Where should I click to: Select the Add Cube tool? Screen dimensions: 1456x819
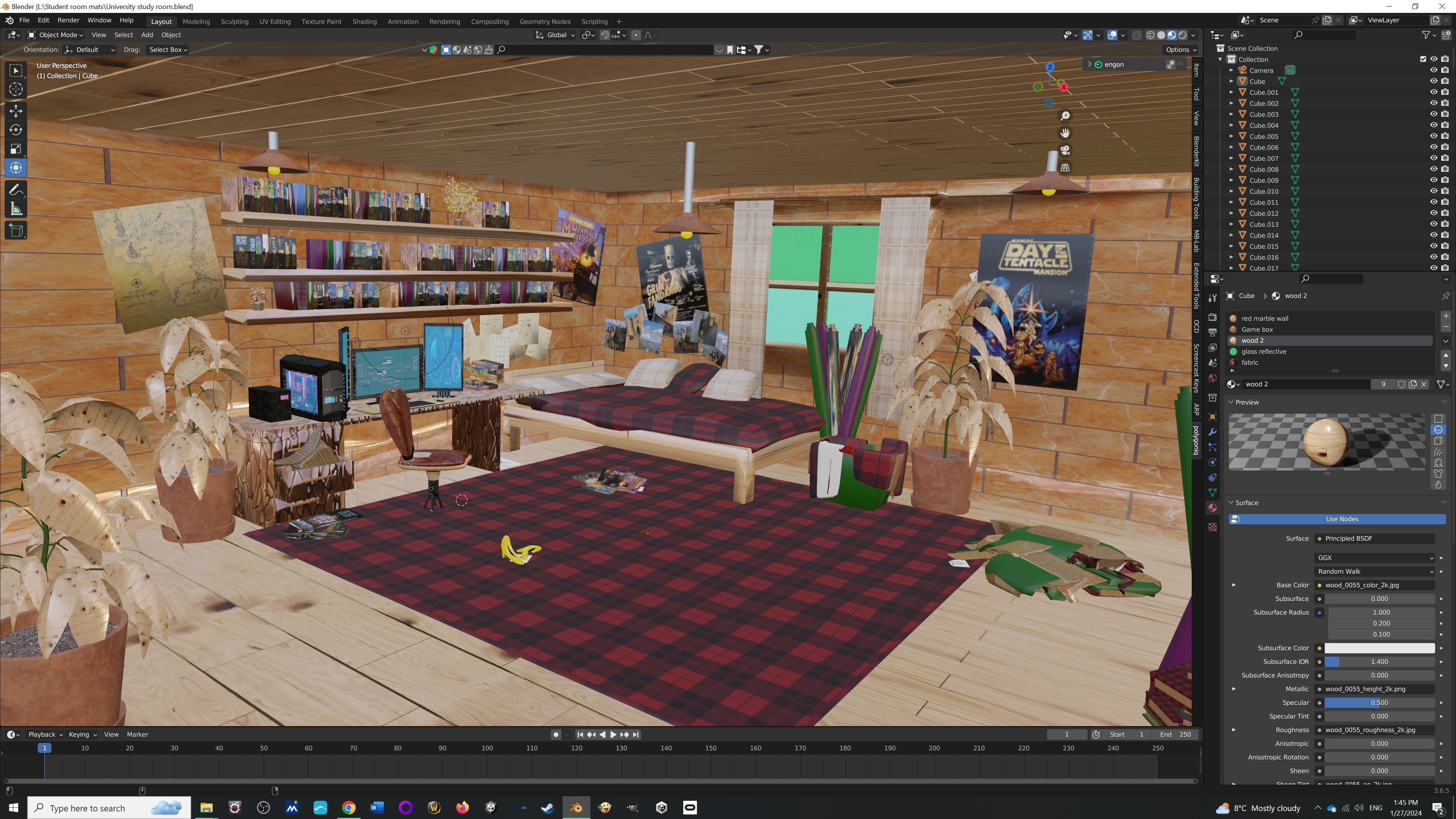16,231
